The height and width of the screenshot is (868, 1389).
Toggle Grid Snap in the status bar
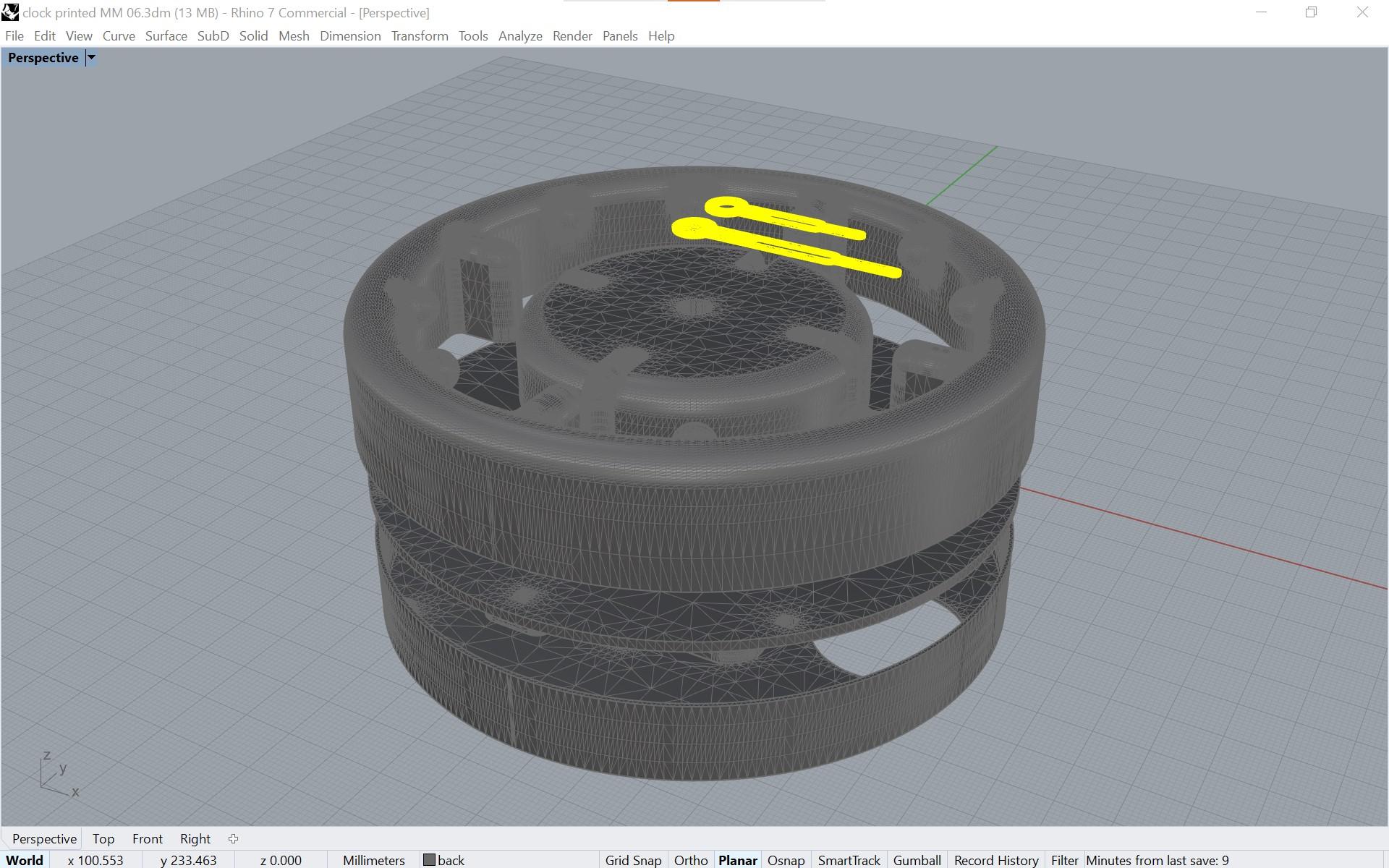(632, 860)
